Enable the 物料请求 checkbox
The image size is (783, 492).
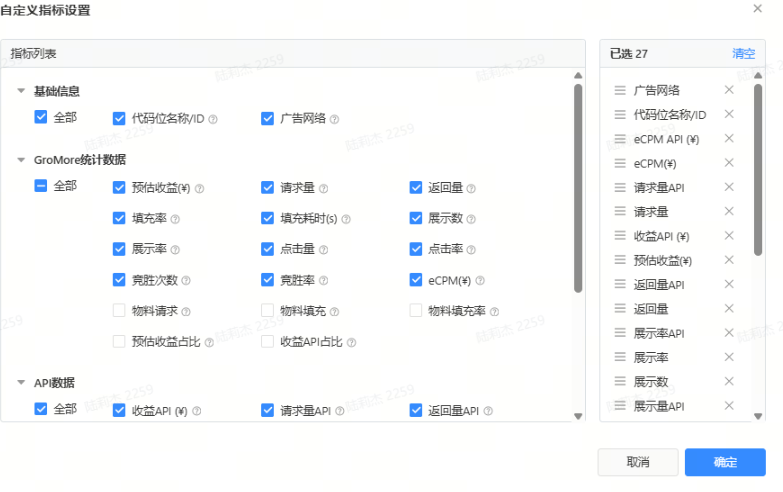[x=120, y=311]
